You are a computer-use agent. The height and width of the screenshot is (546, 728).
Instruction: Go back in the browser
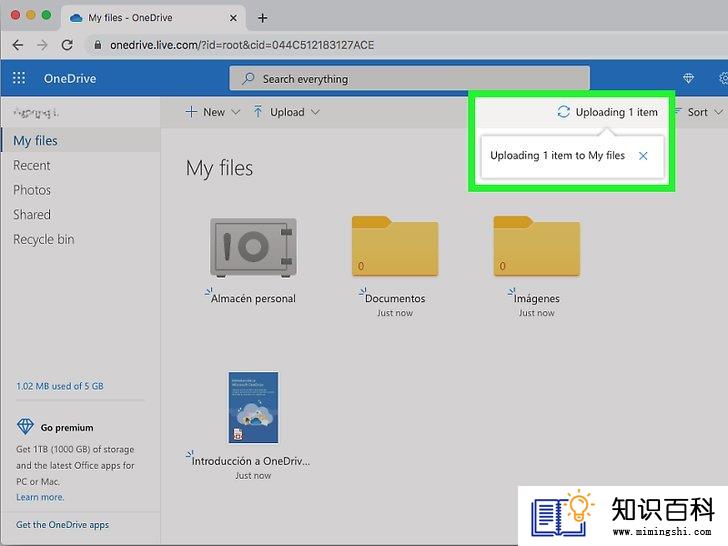(18, 45)
